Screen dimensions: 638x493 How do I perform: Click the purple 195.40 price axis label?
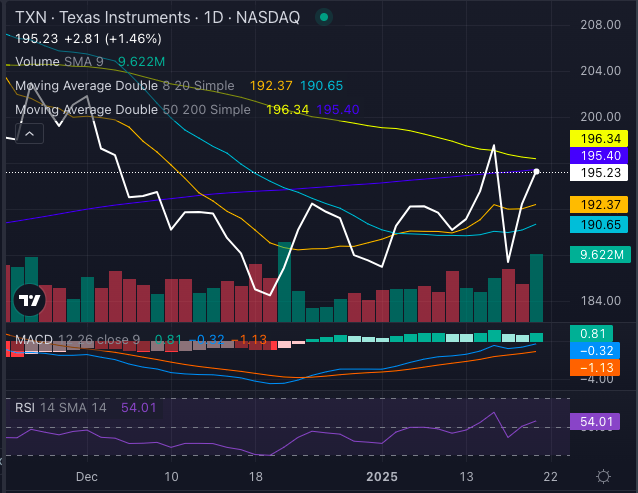(x=595, y=156)
